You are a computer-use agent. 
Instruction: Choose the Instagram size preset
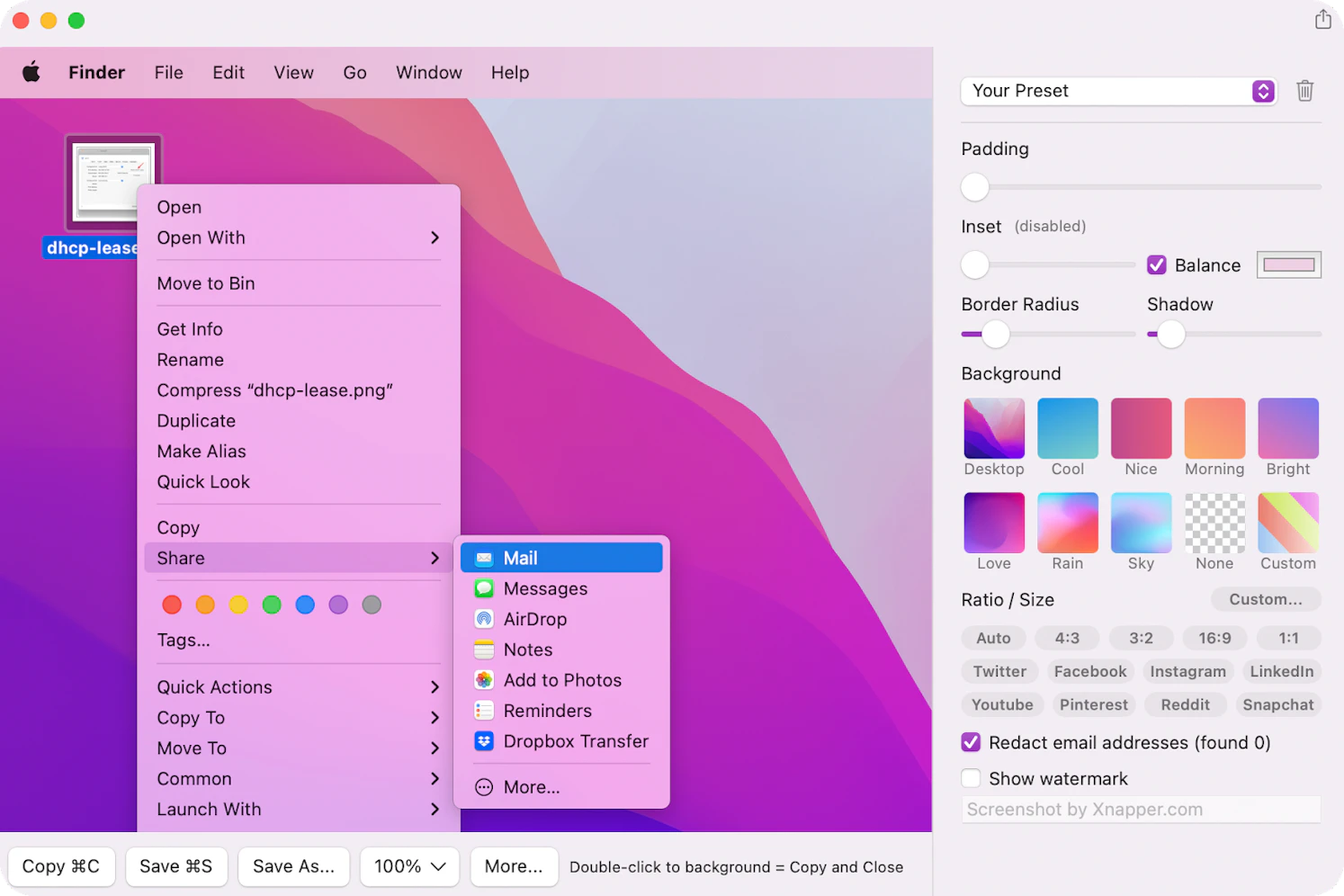1187,671
